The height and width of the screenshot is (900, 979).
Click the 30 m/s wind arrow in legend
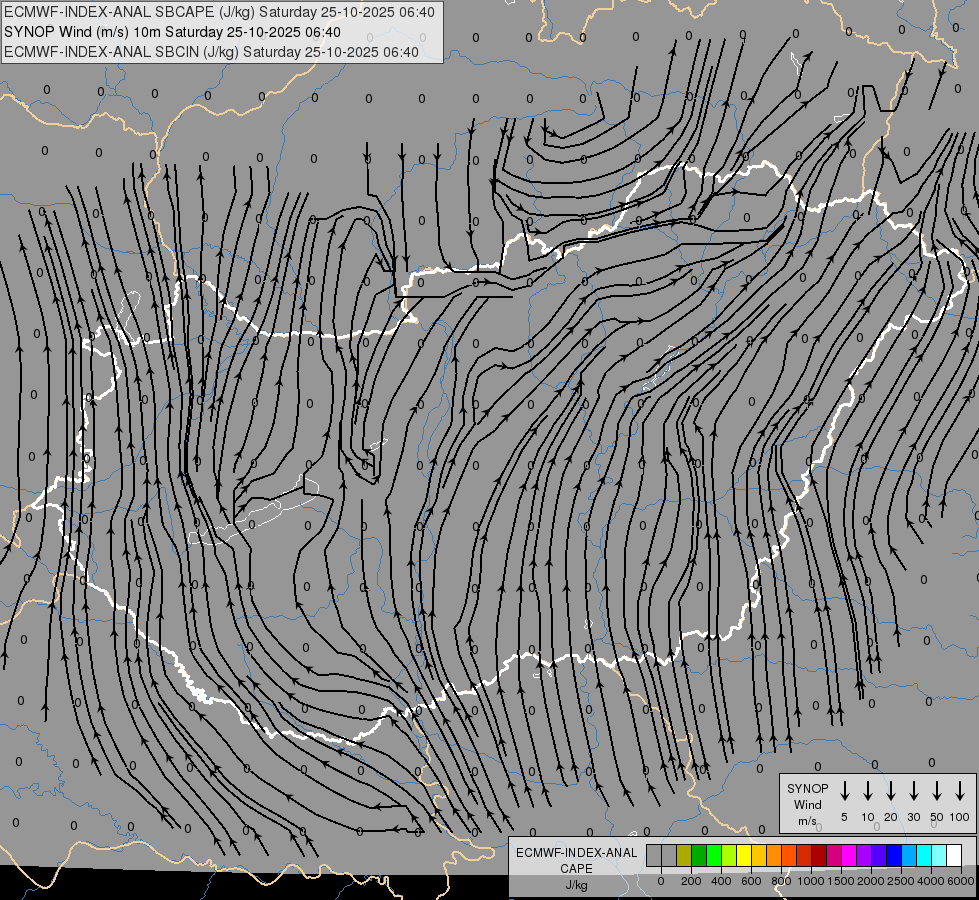913,791
